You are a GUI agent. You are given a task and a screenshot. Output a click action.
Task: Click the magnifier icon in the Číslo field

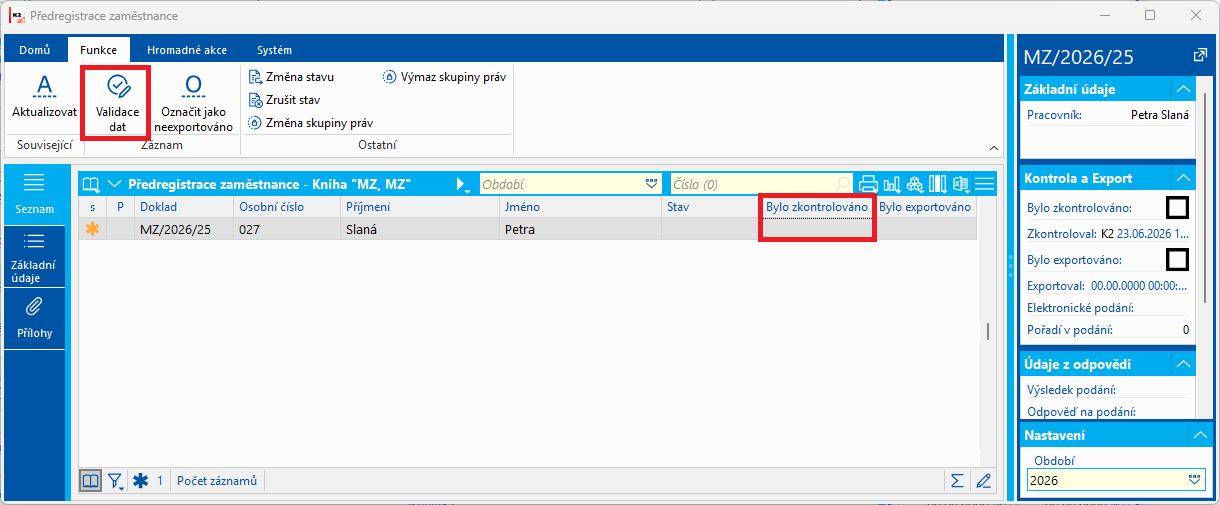click(x=844, y=184)
